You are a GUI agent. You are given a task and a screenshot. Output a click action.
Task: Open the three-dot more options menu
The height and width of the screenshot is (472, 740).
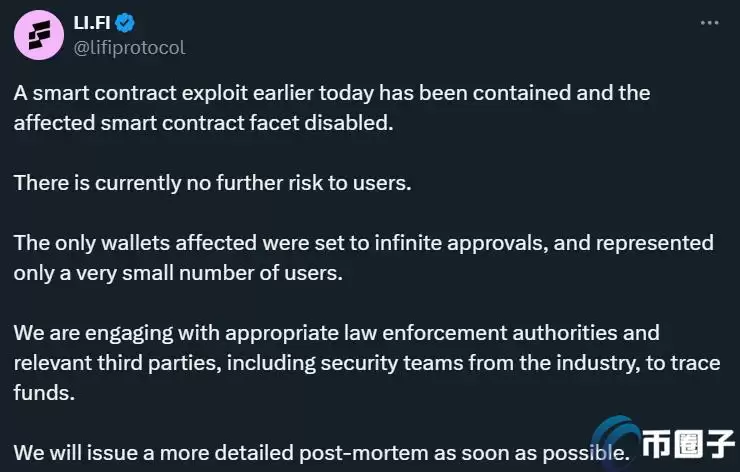click(708, 21)
